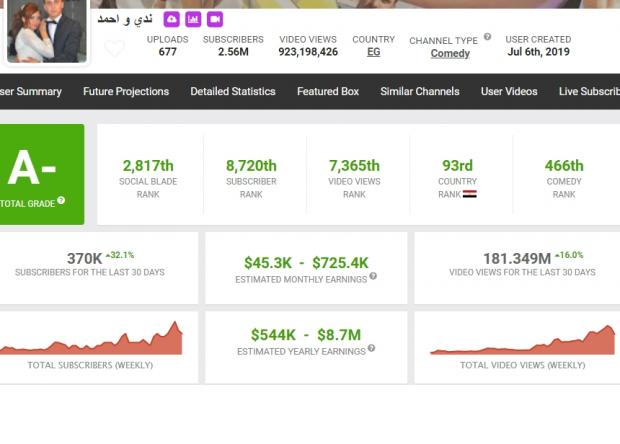Click the 8,720th subscriber rank
The height and width of the screenshot is (444, 620).
pyautogui.click(x=251, y=166)
